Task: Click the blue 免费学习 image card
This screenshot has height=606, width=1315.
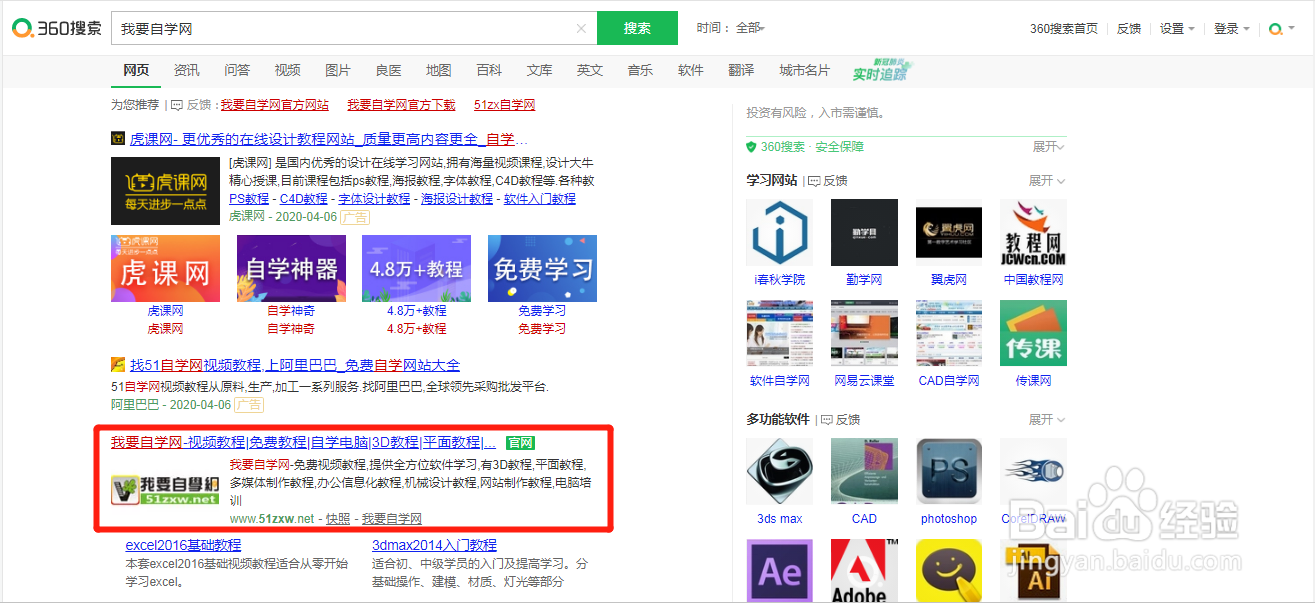Action: pos(542,268)
